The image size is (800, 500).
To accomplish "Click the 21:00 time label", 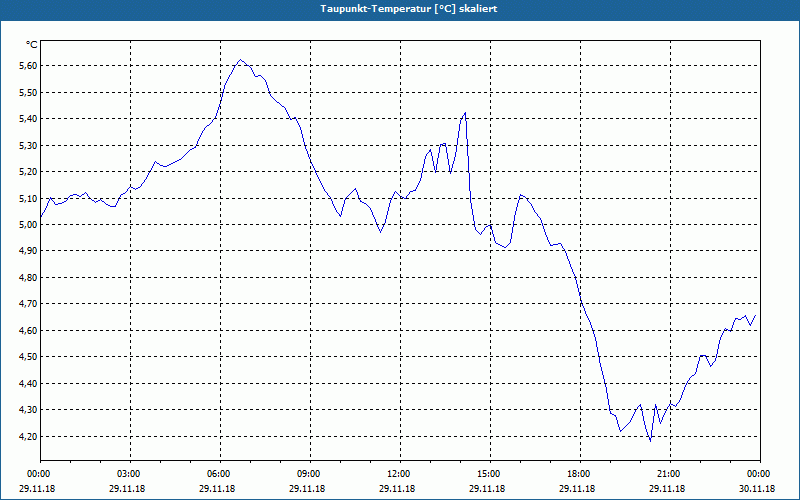I will click(670, 474).
